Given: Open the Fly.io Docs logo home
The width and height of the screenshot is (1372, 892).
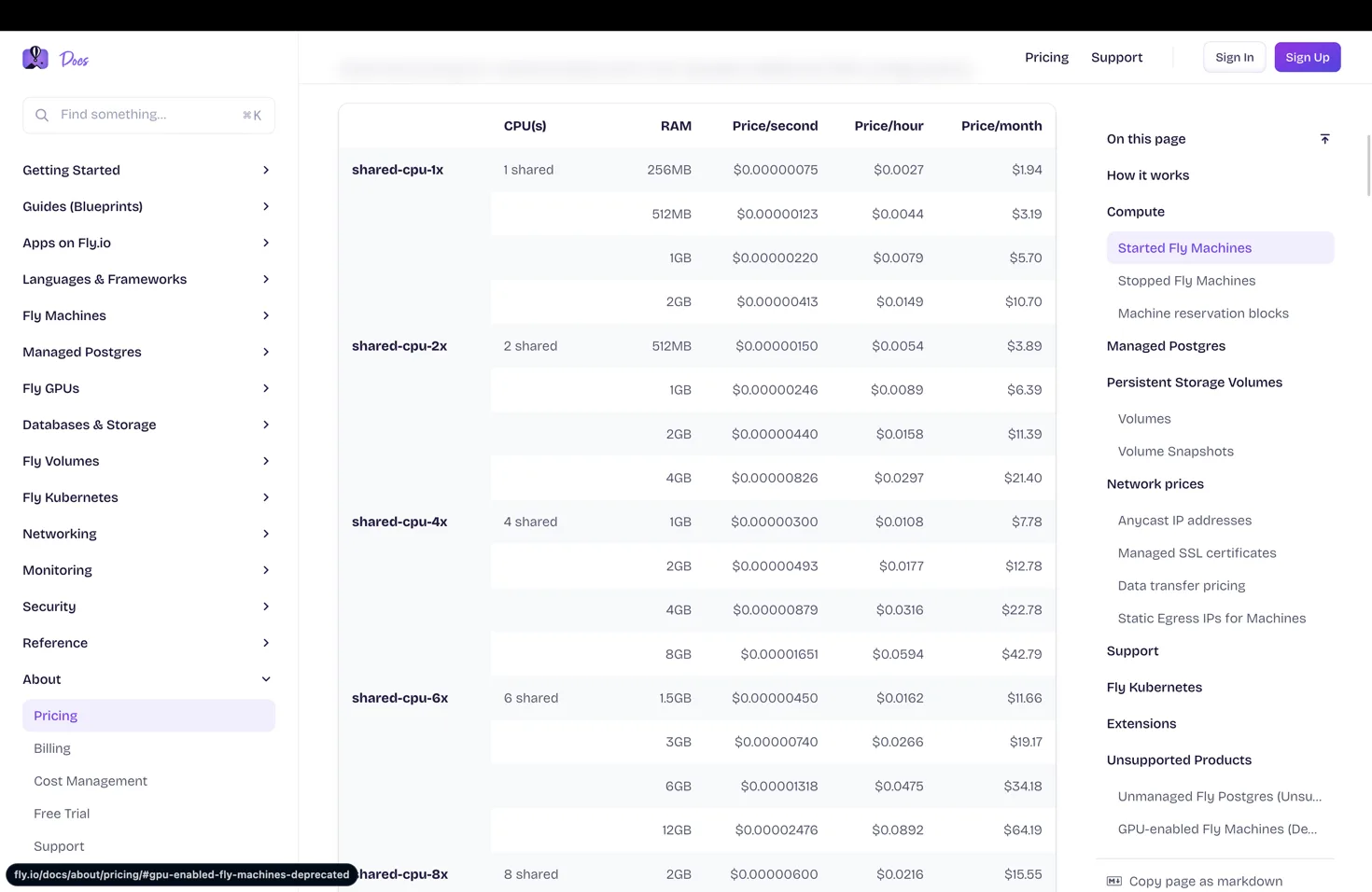Looking at the screenshot, I should 55,58.
